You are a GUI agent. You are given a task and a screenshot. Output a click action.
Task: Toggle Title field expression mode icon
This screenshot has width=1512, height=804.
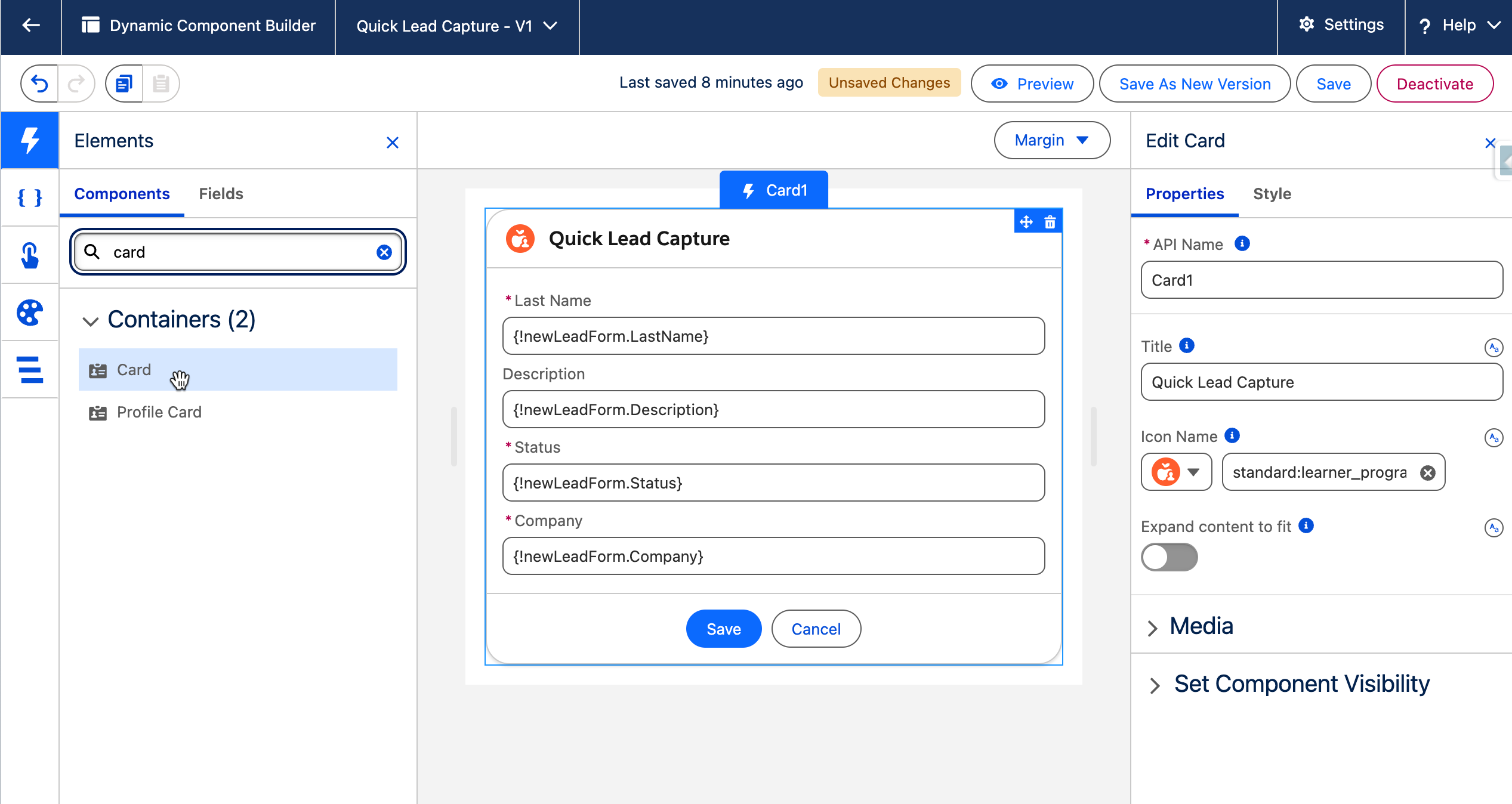point(1493,347)
